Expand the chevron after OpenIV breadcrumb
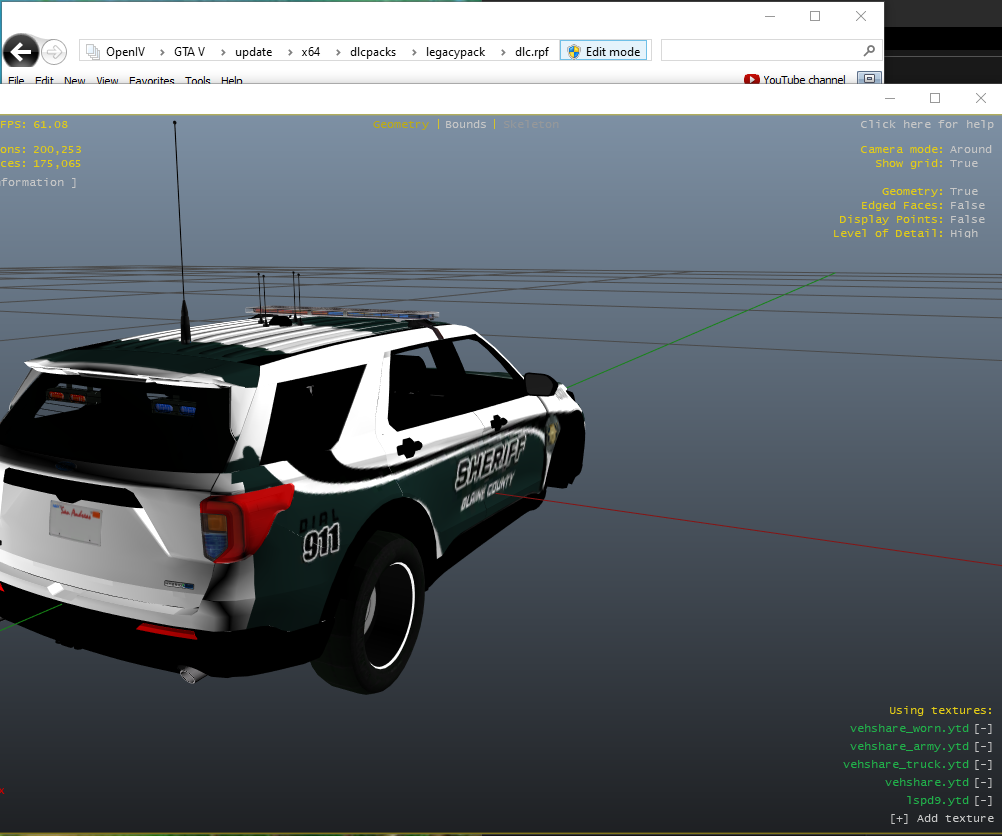Screen dimensions: 1002x836 point(162,52)
